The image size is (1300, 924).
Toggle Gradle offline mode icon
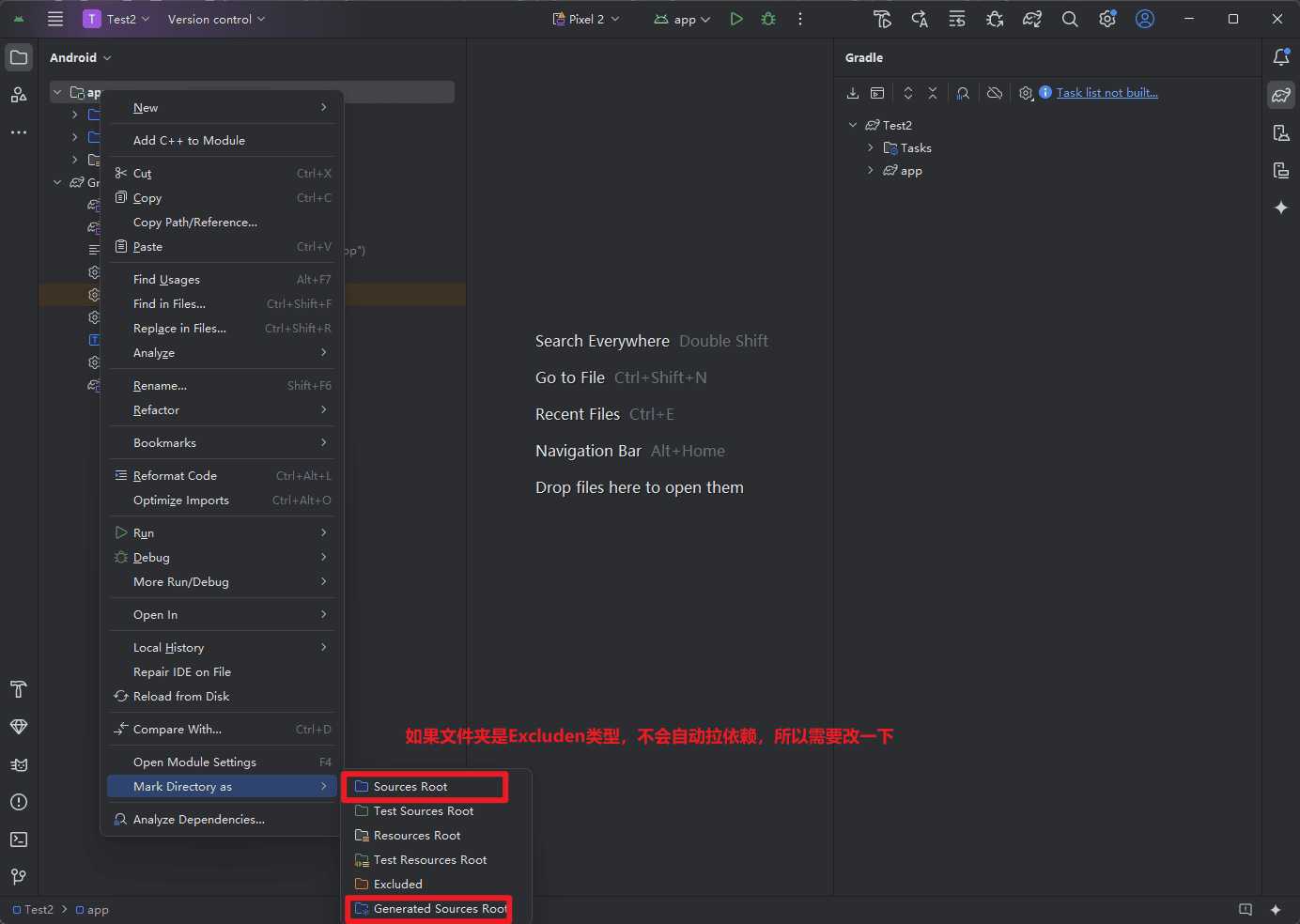(995, 93)
